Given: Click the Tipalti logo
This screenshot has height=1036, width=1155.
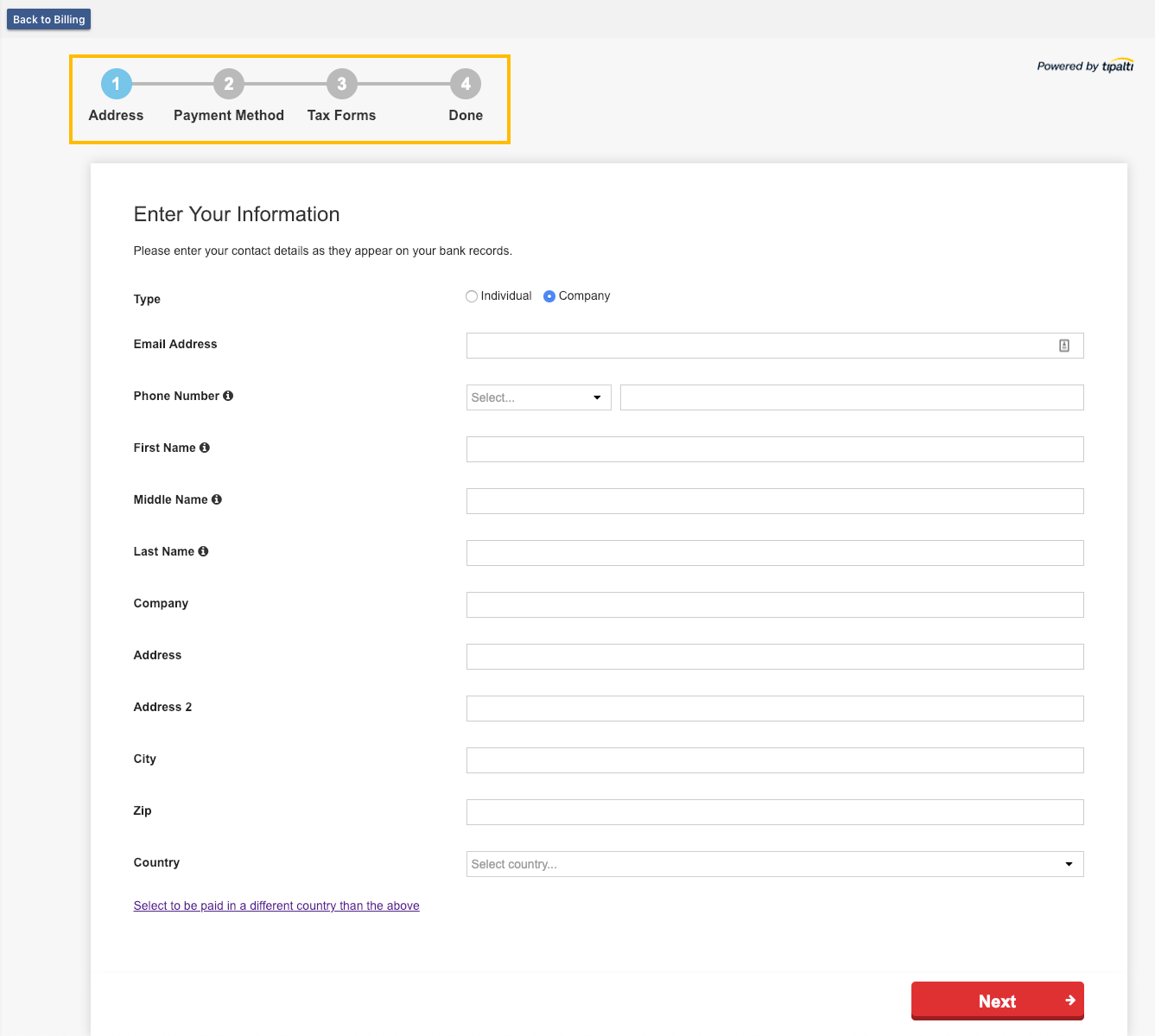Looking at the screenshot, I should pyautogui.click(x=1117, y=66).
